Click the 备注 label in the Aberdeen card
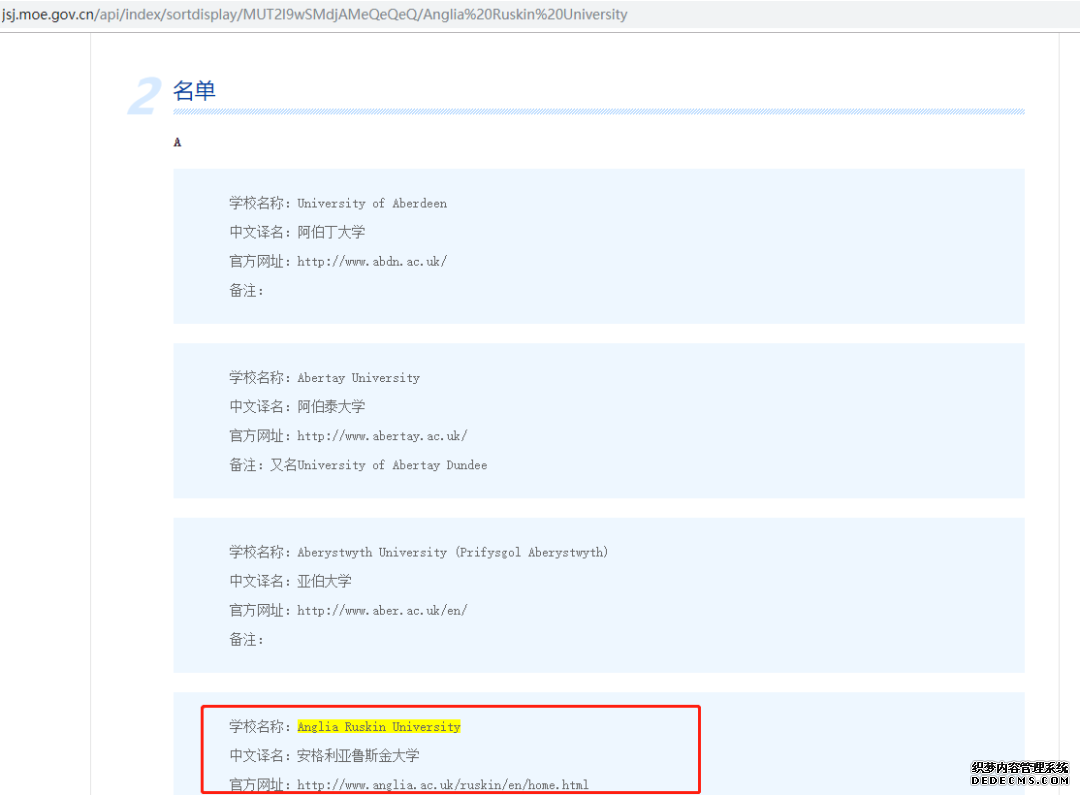 246,291
